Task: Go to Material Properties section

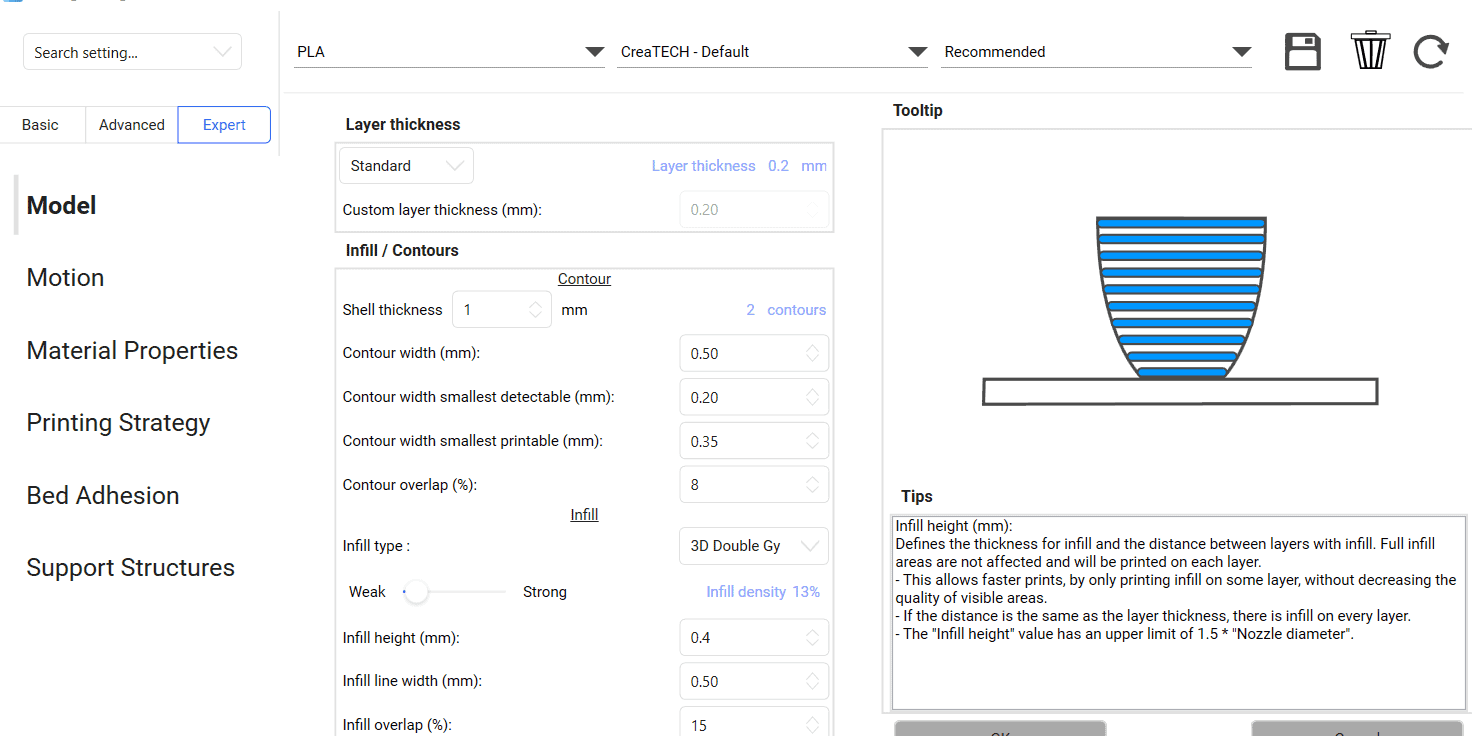Action: 132,351
